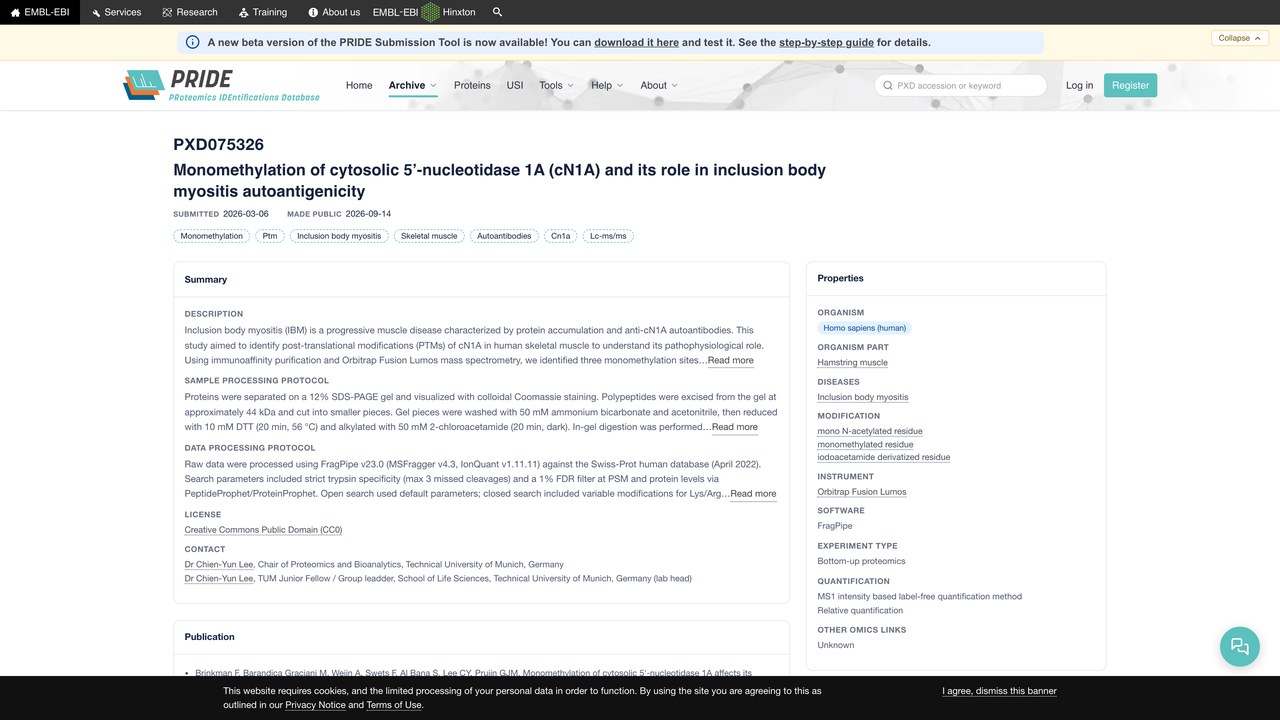Click the info icon in beta banner
The image size is (1280, 720).
coord(193,42)
